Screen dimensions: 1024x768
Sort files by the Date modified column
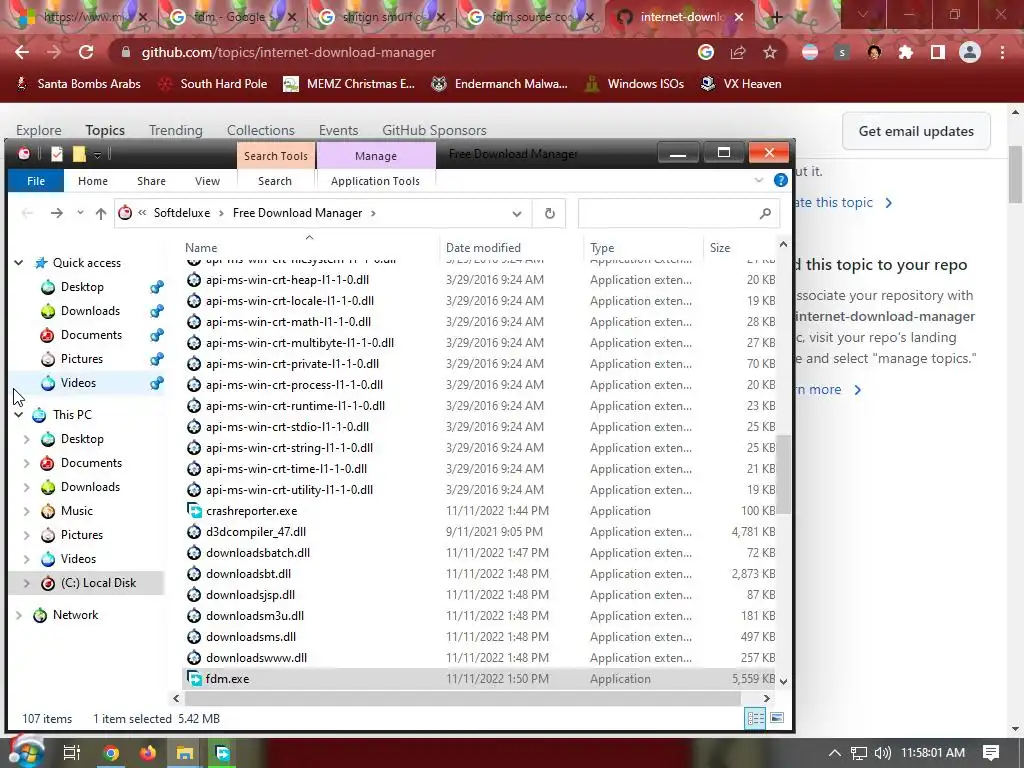483,248
